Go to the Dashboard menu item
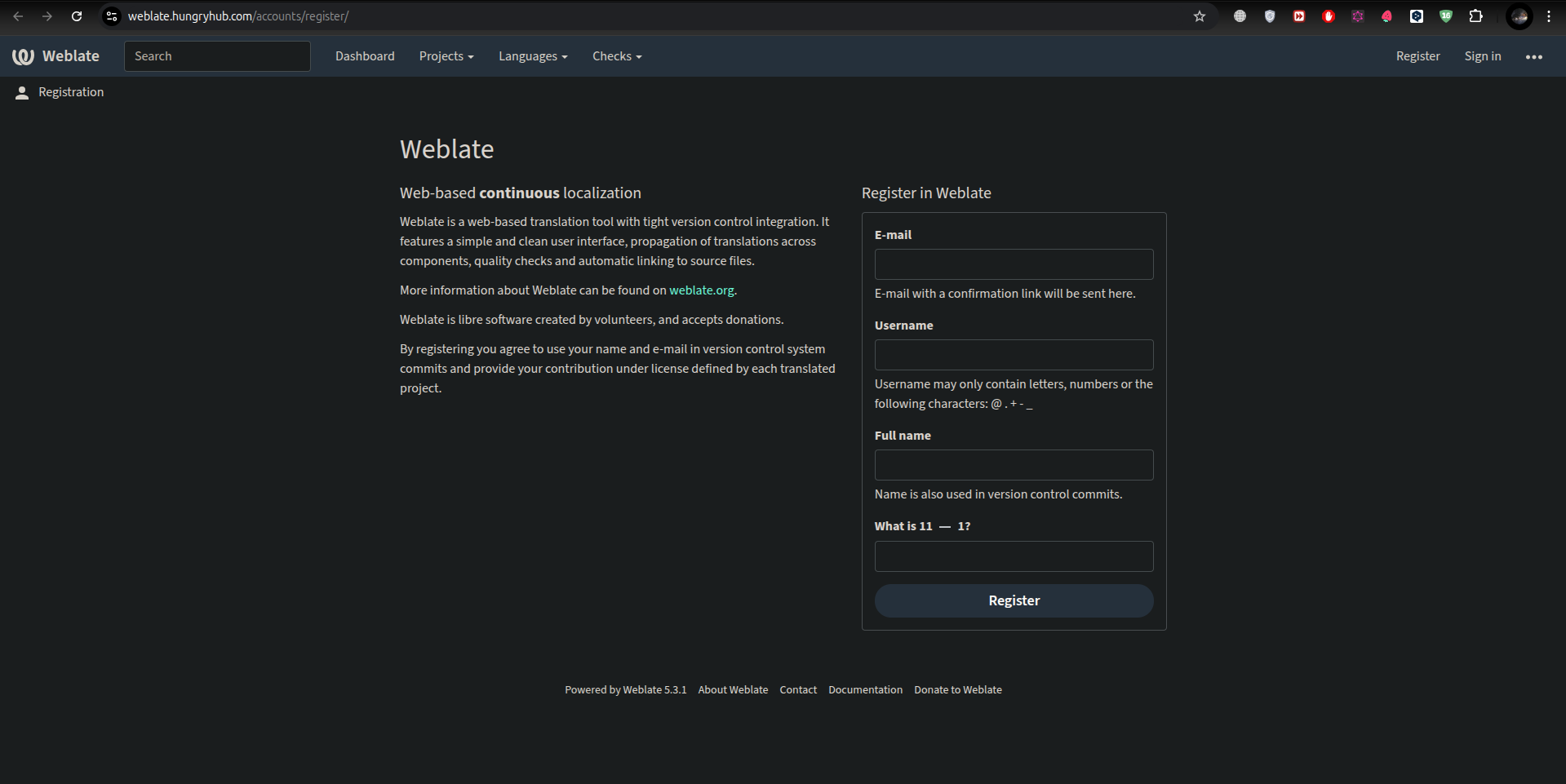The image size is (1566, 784). click(365, 56)
